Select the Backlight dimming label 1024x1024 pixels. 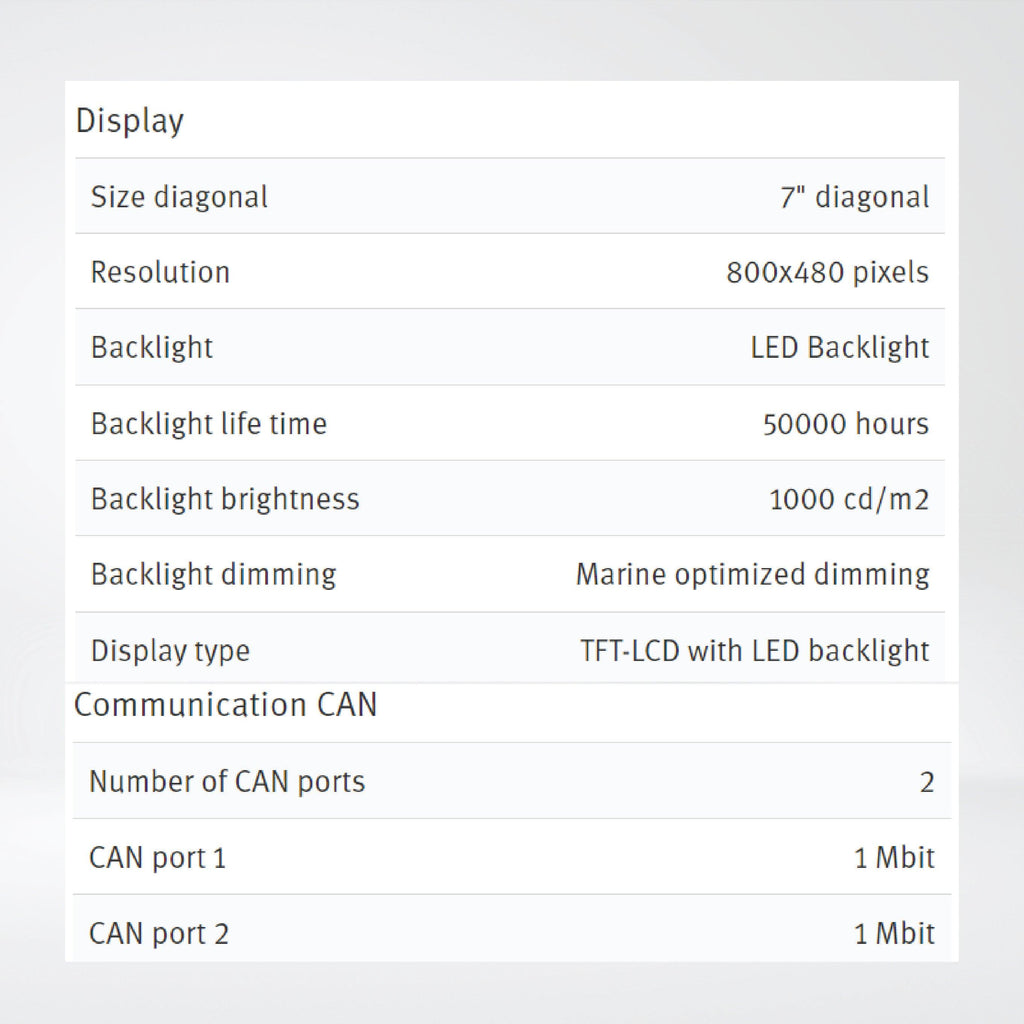[214, 575]
